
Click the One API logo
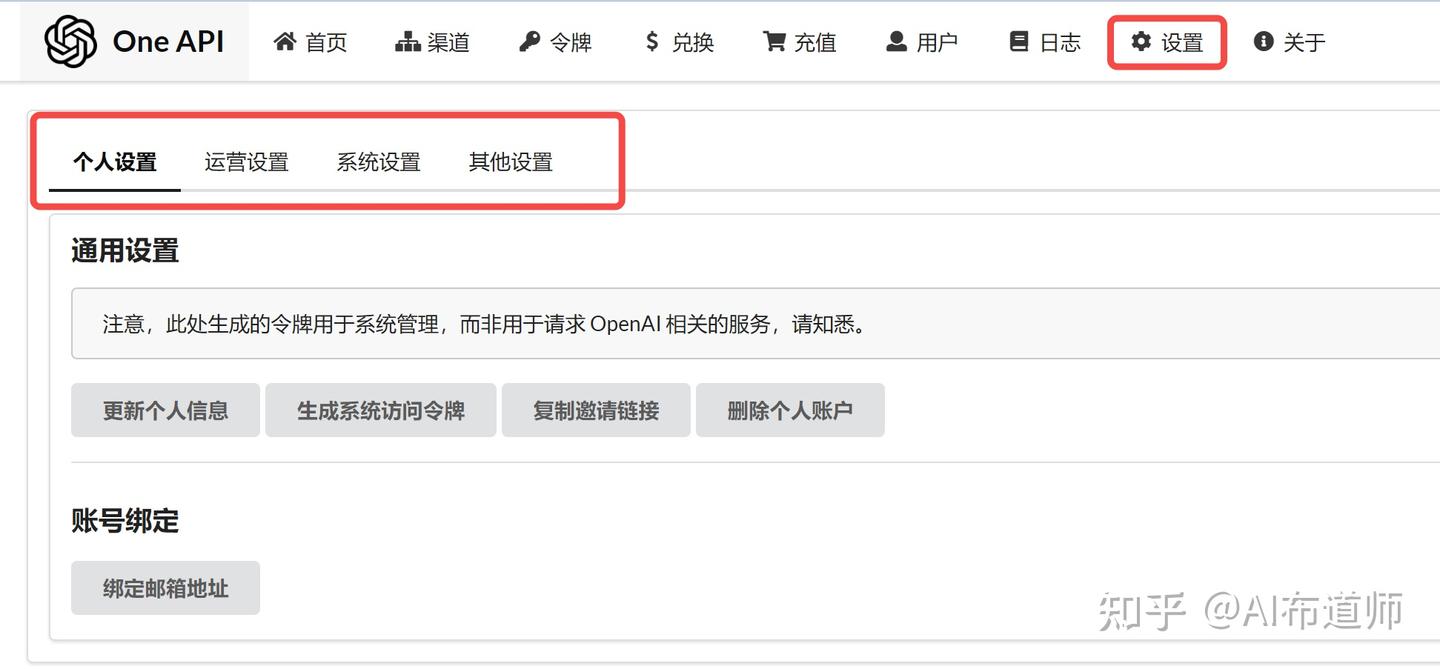(x=135, y=40)
